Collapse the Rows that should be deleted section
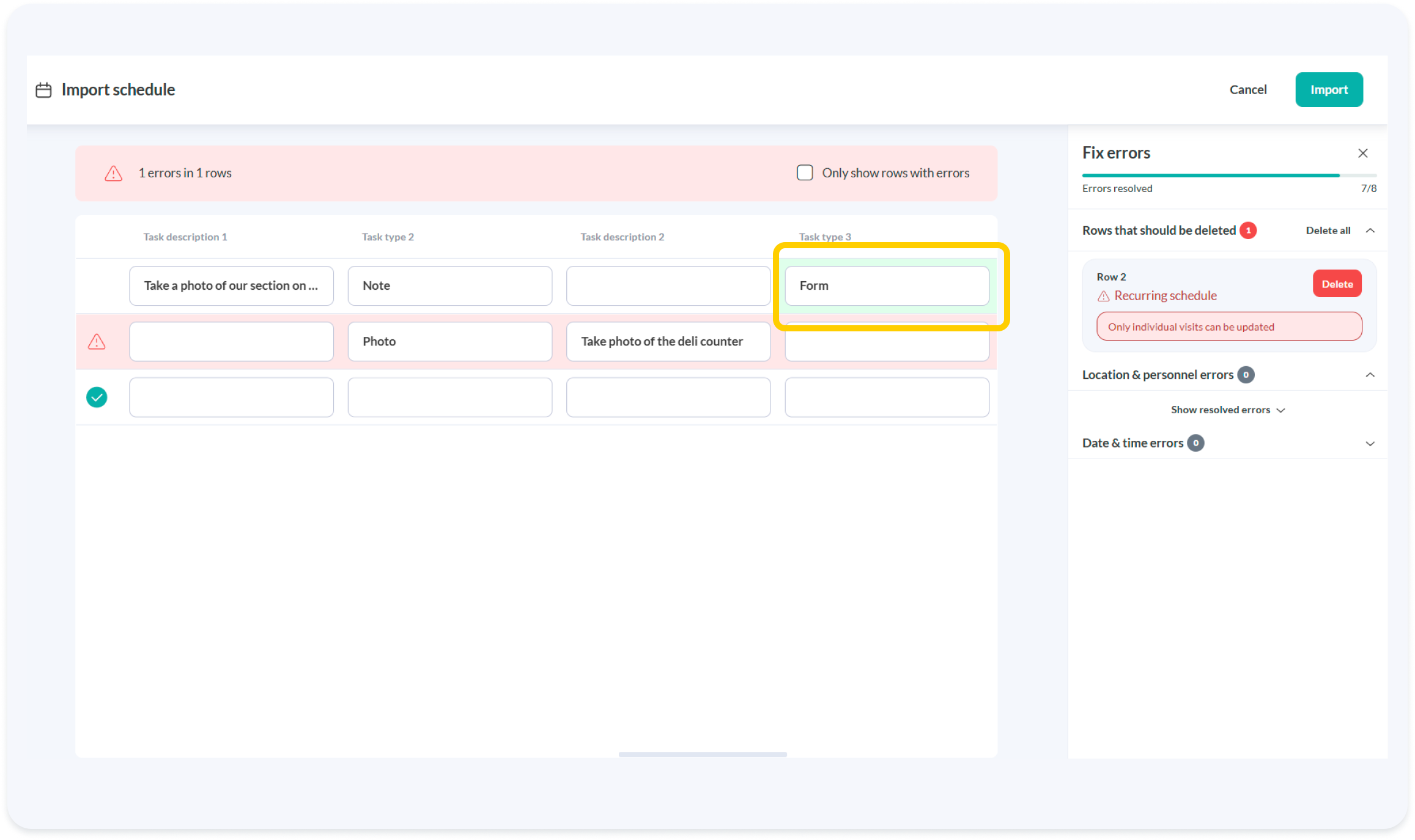This screenshot has height=840, width=1415. click(1370, 230)
